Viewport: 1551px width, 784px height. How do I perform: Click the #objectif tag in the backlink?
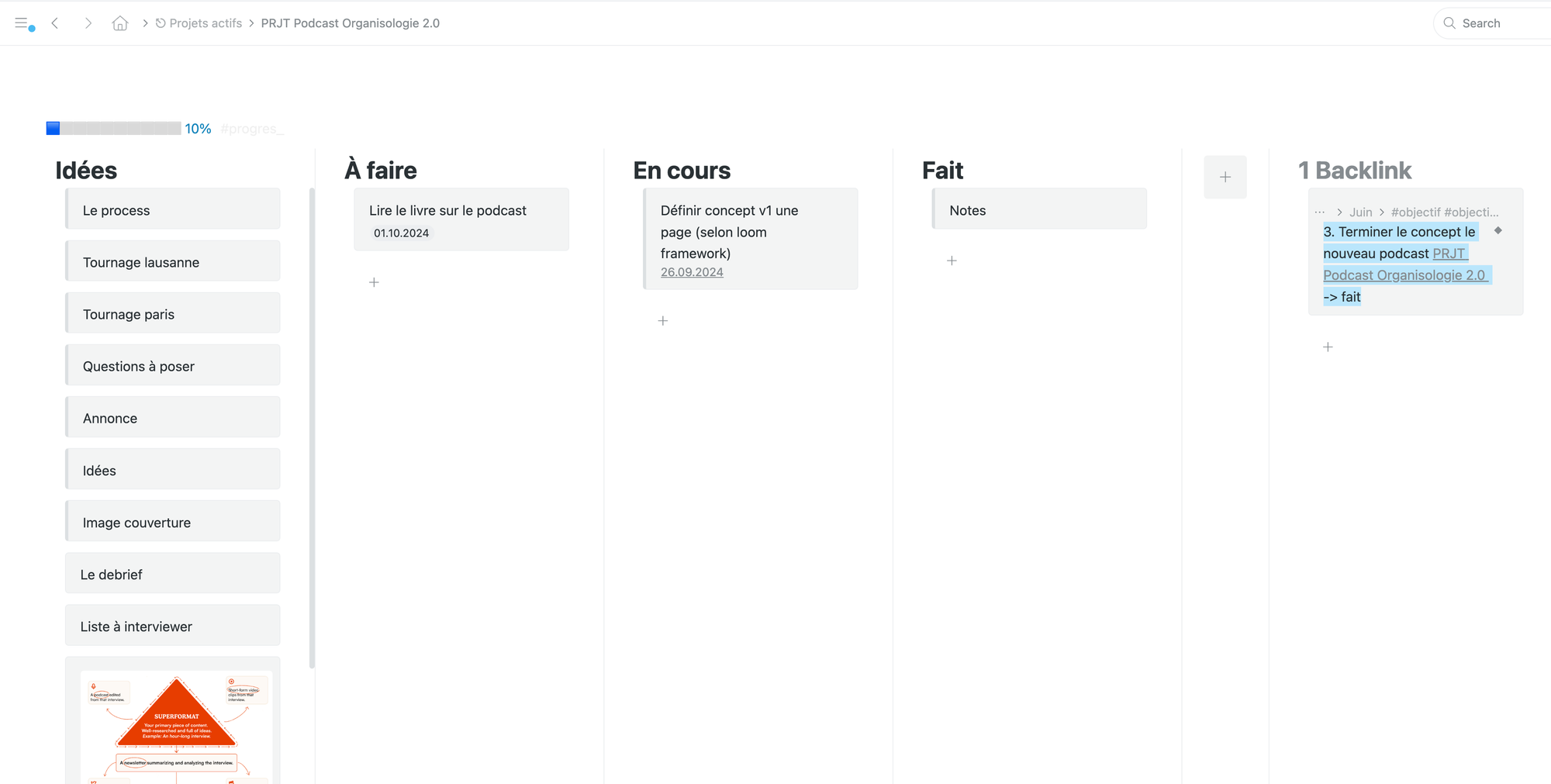click(x=1416, y=212)
